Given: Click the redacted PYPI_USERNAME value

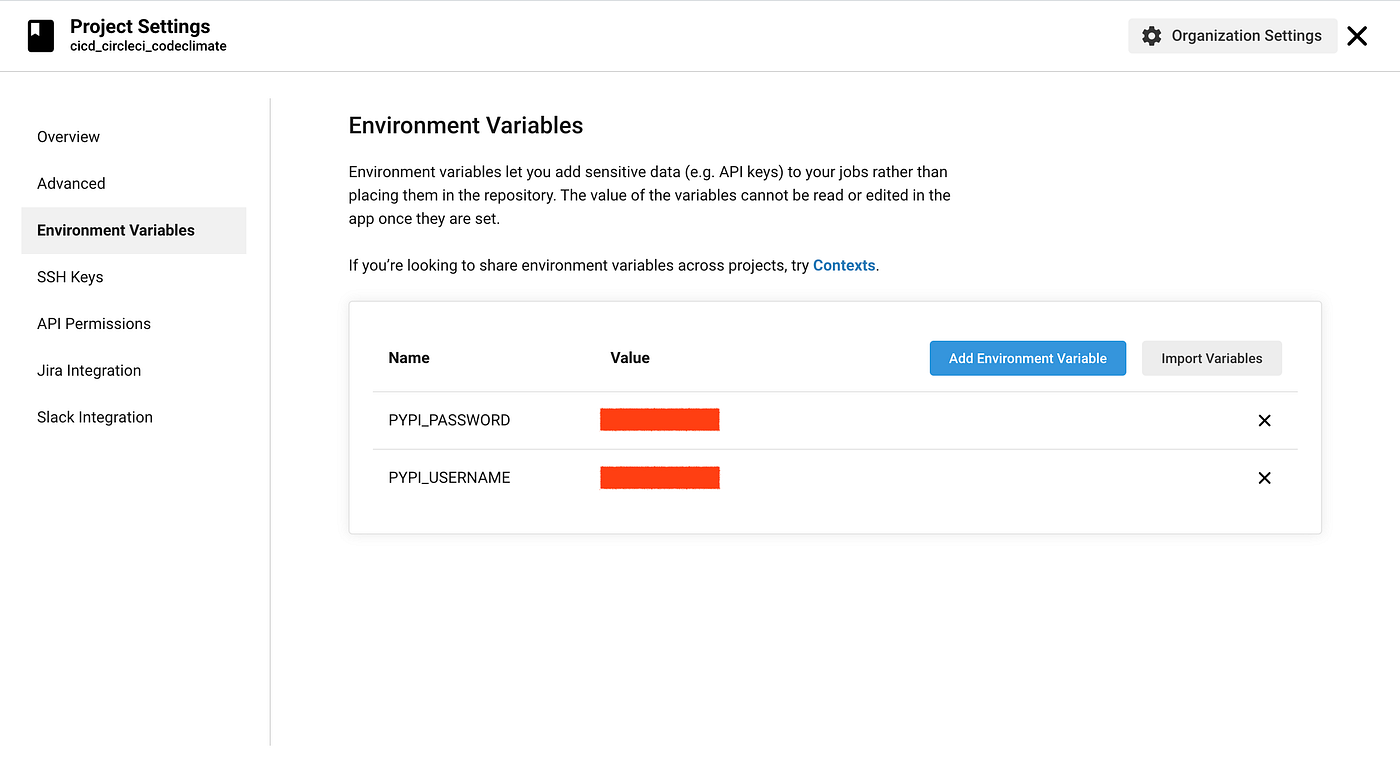Looking at the screenshot, I should (x=659, y=477).
